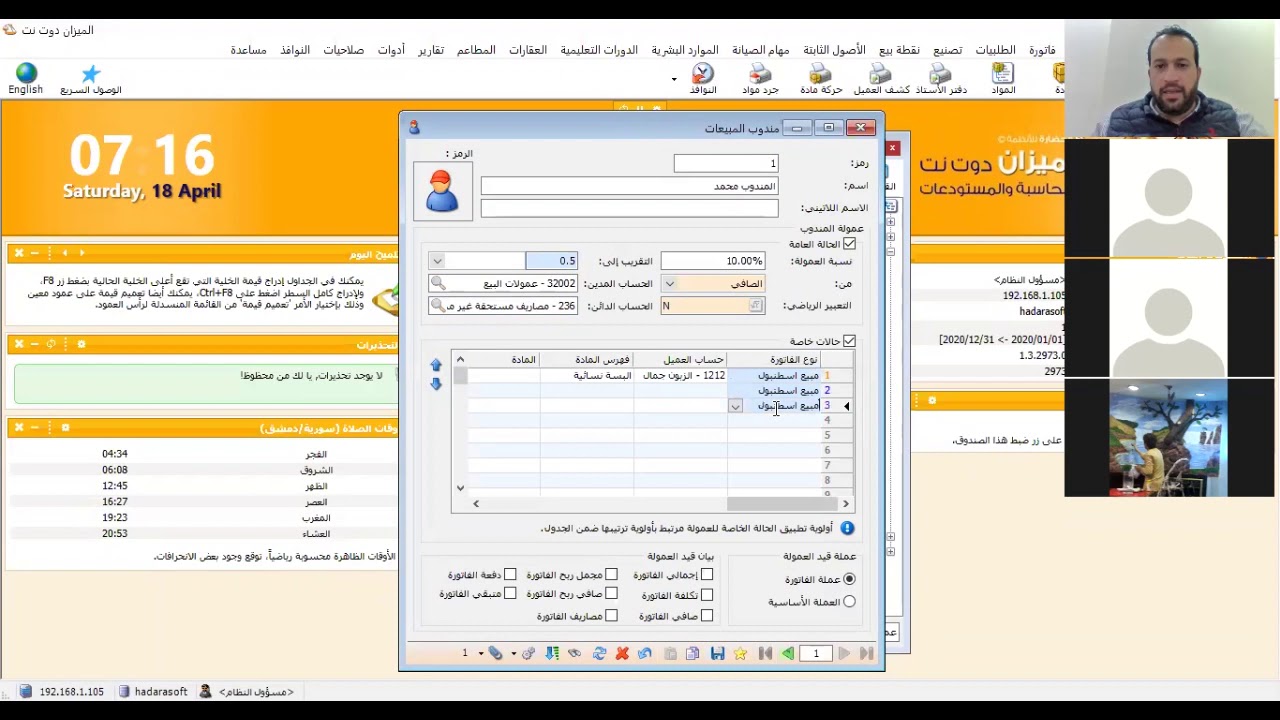Open نقطة بيع menu
1280x720 pixels.
(899, 50)
